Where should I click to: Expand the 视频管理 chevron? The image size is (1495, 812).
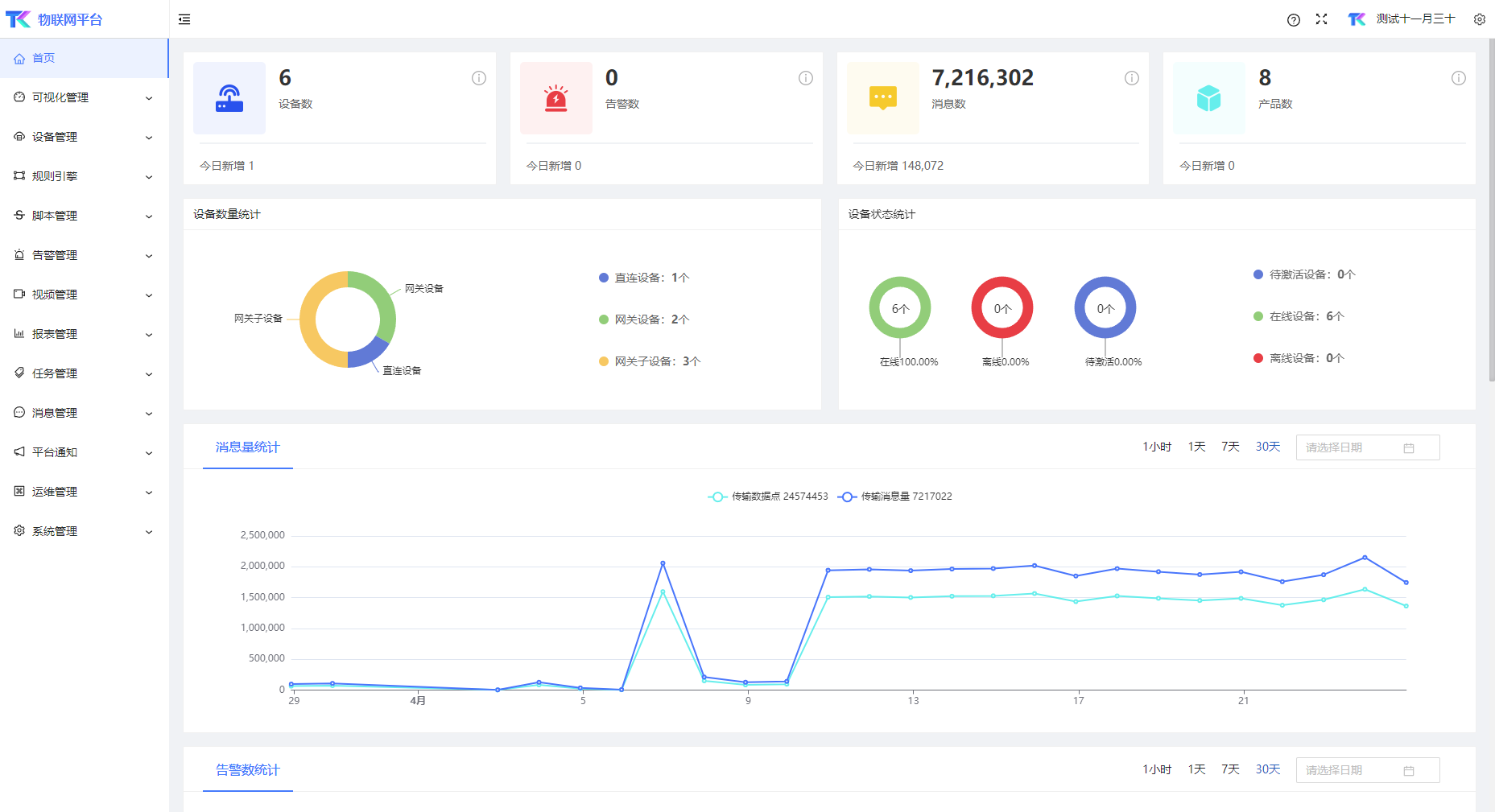[149, 295]
